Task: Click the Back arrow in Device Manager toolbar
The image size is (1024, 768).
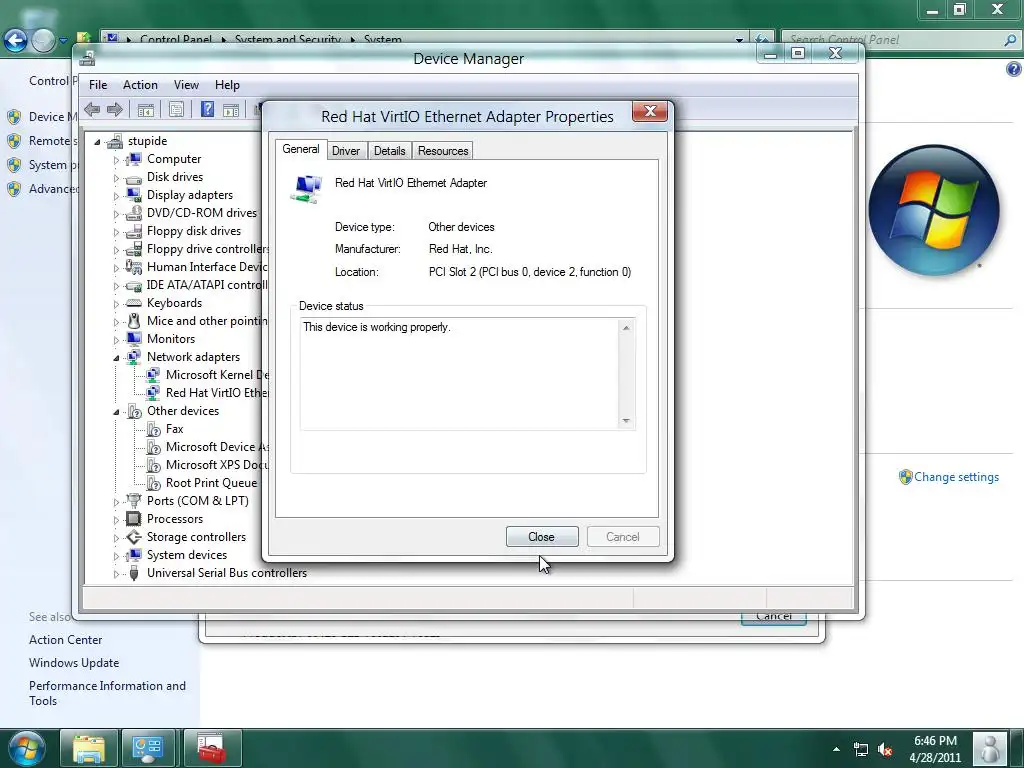Action: point(92,110)
